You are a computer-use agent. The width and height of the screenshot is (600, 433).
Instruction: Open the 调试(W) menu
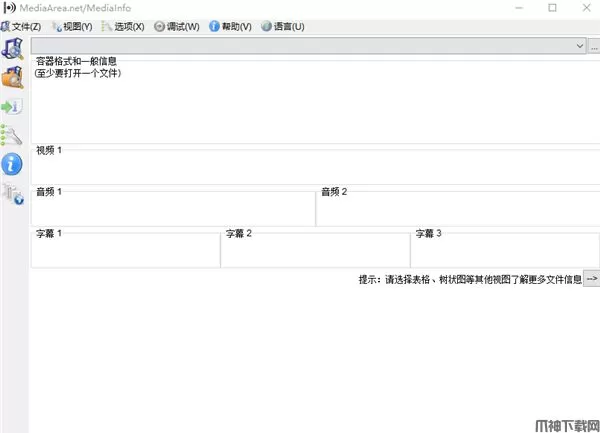click(x=177, y=26)
